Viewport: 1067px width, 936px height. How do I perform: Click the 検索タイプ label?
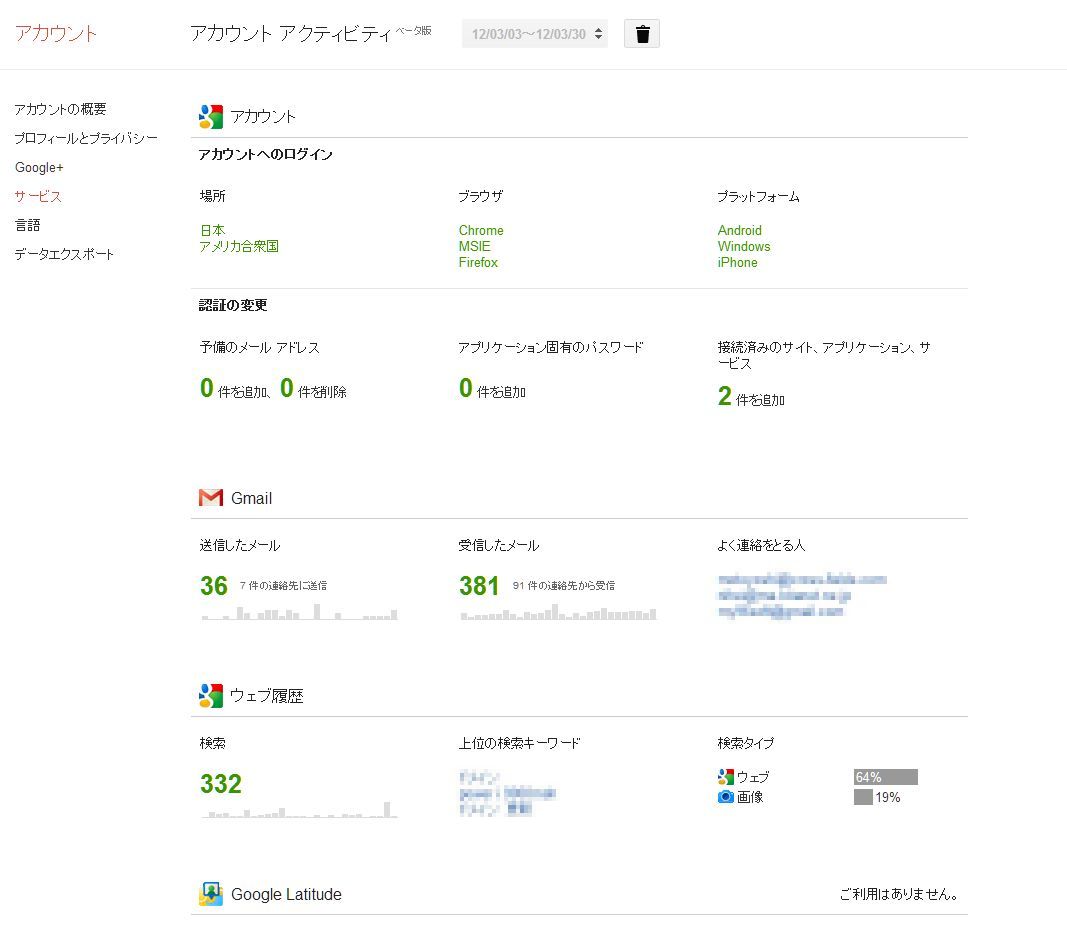[x=746, y=743]
